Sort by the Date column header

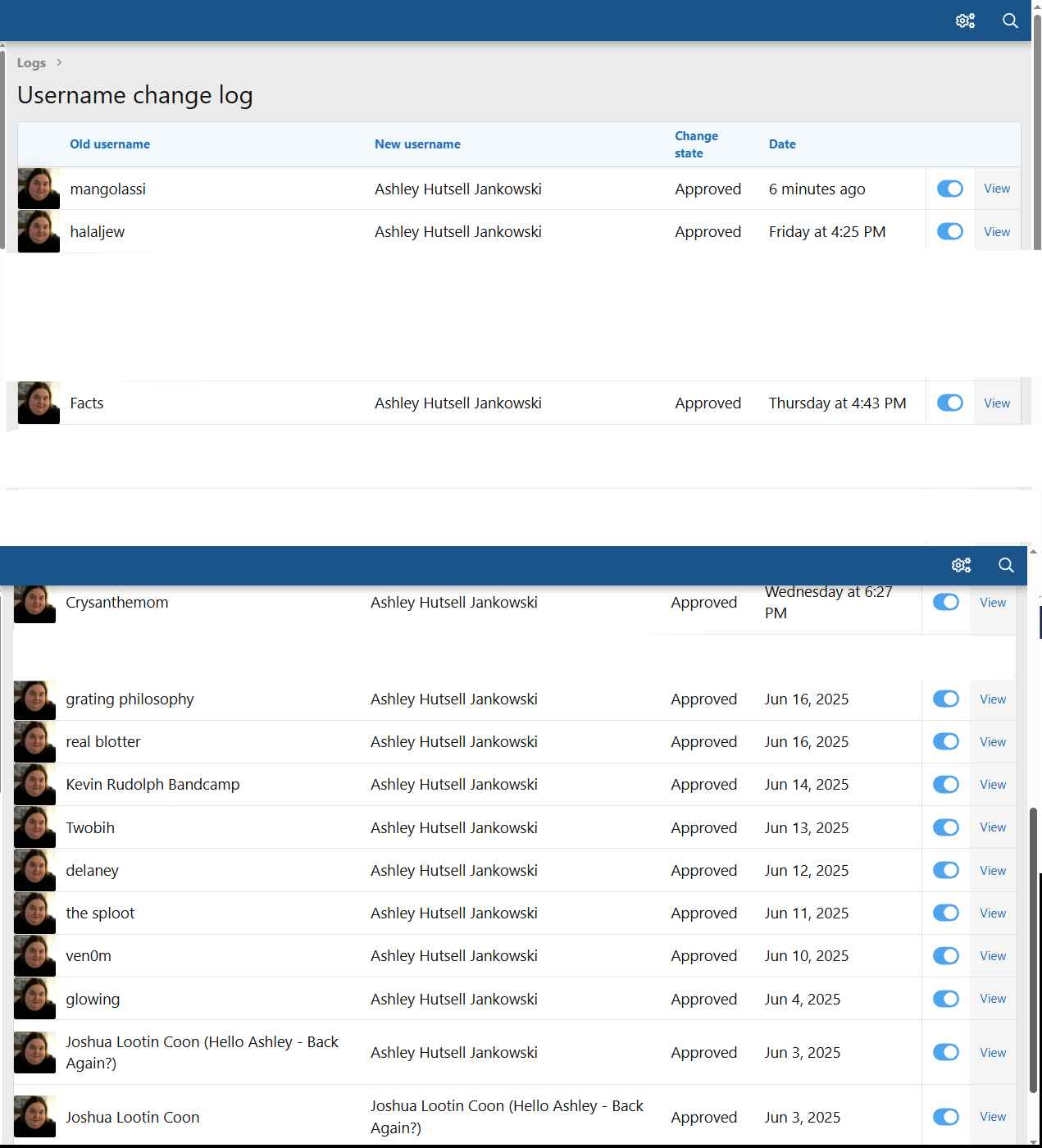[x=782, y=144]
